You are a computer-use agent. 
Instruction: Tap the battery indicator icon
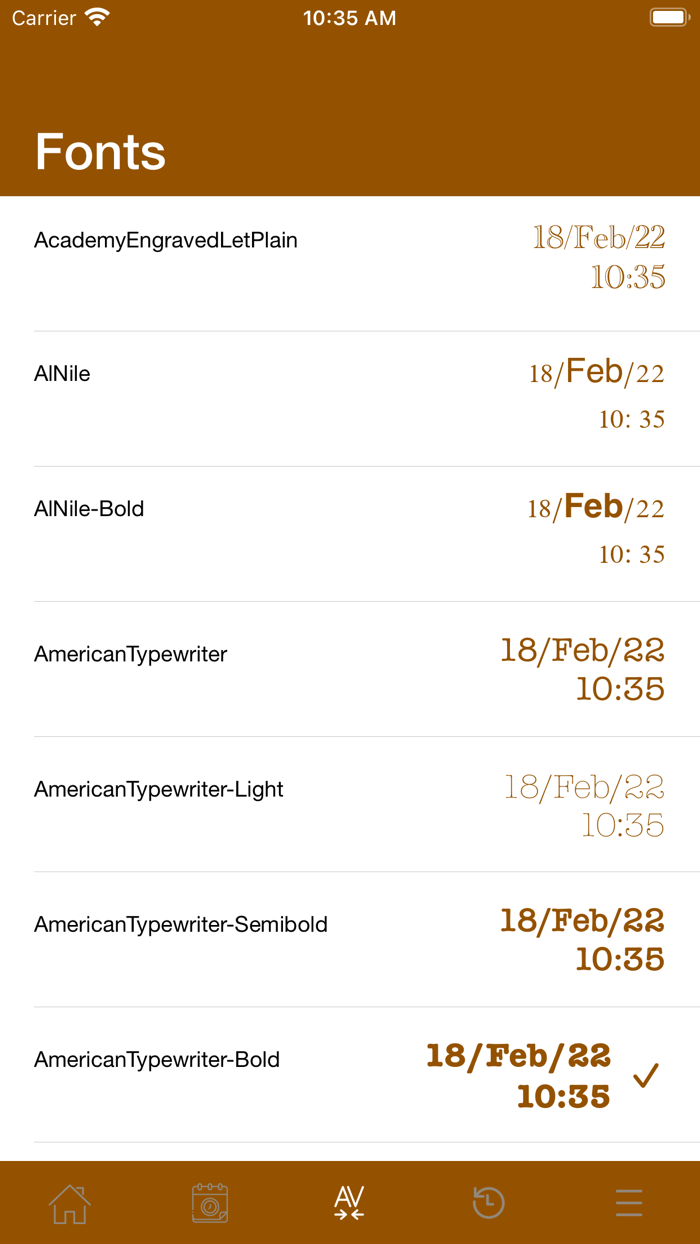tap(669, 18)
